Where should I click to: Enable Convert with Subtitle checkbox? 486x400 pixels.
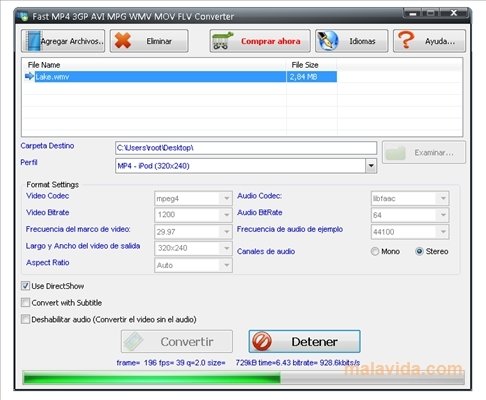tap(25, 302)
